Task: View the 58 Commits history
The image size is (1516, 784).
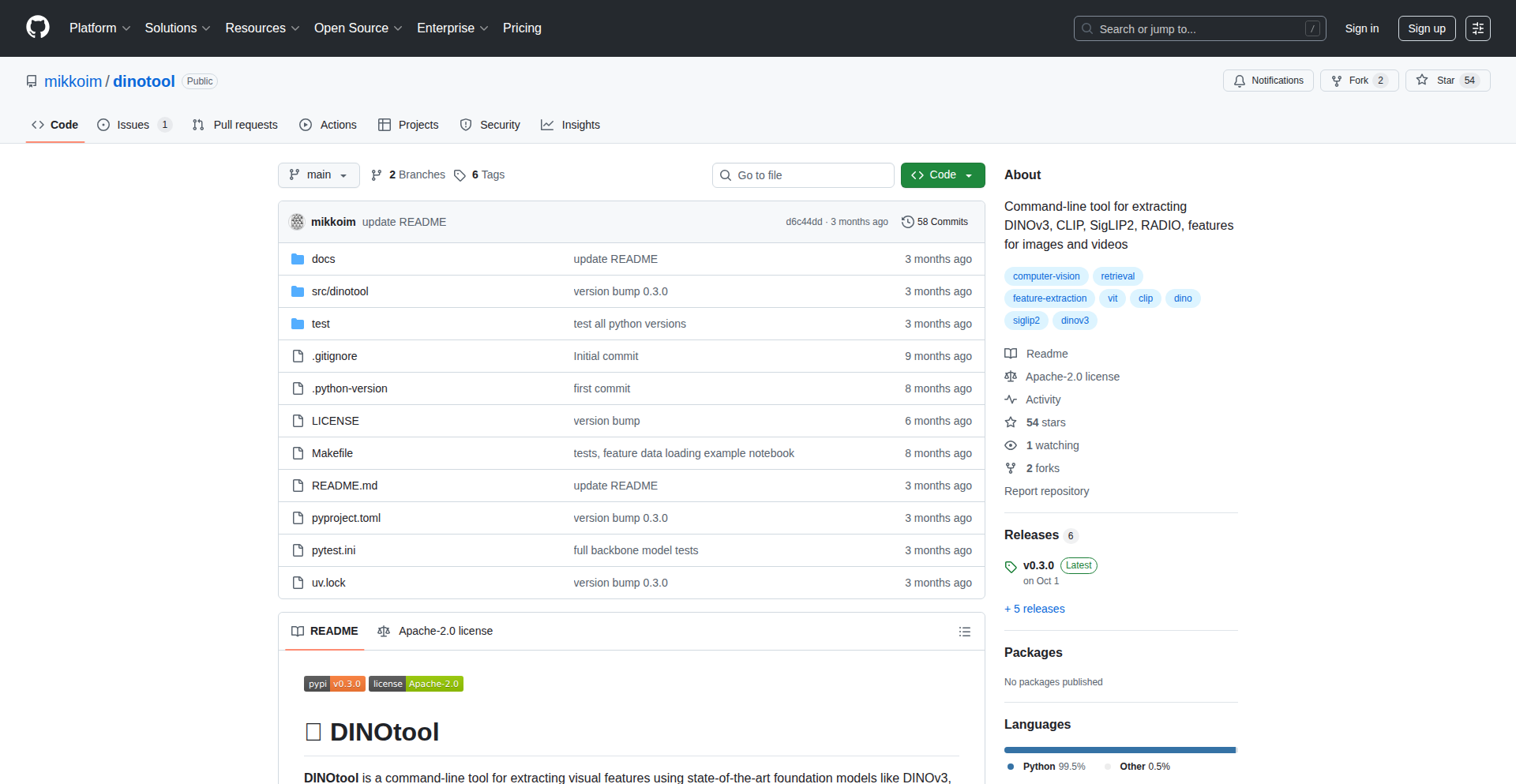Action: point(935,222)
